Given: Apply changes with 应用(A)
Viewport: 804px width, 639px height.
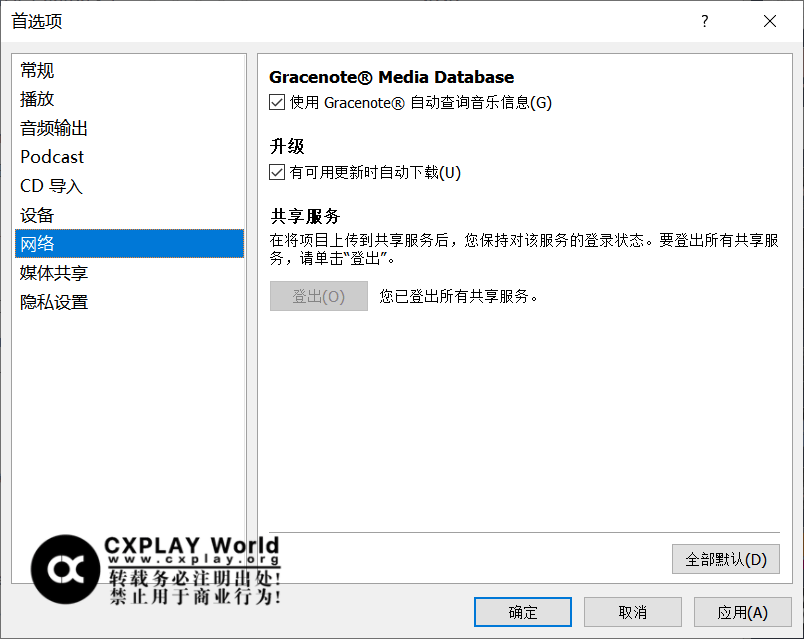Looking at the screenshot, I should (742, 612).
